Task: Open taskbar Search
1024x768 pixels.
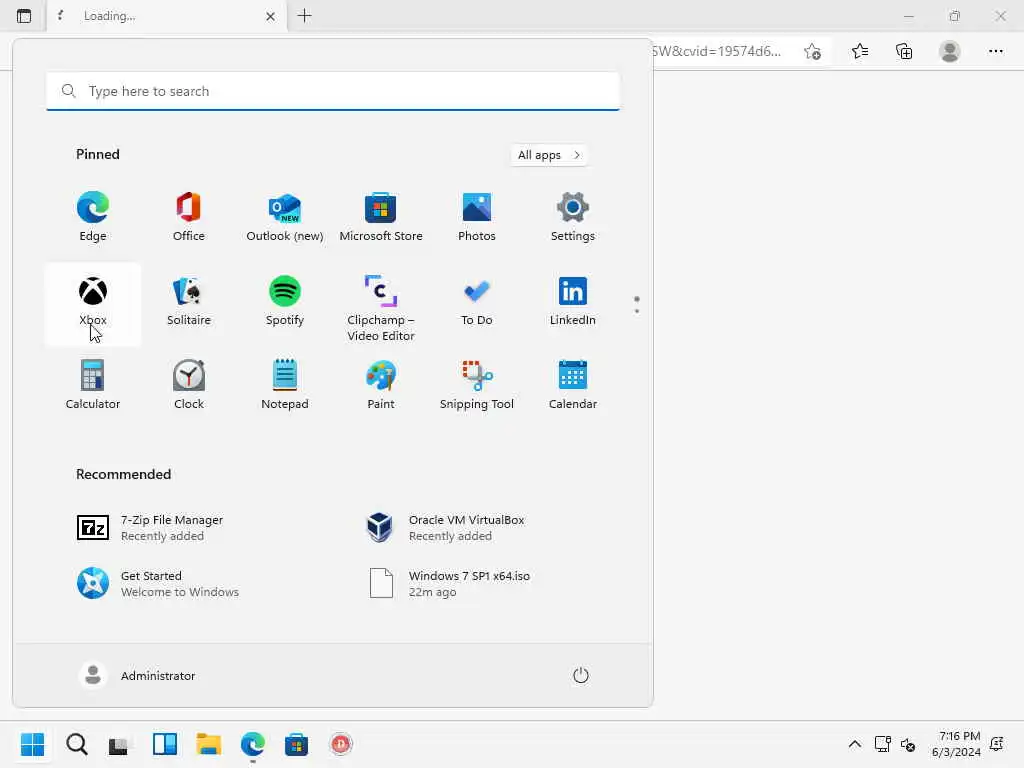Action: [77, 744]
